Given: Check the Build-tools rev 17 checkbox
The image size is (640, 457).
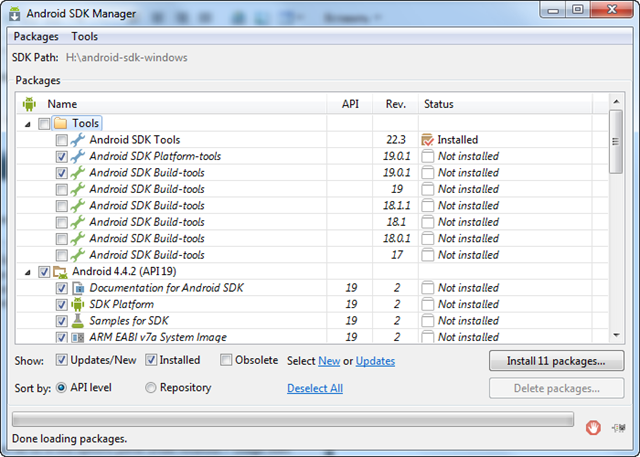Looking at the screenshot, I should click(61, 255).
